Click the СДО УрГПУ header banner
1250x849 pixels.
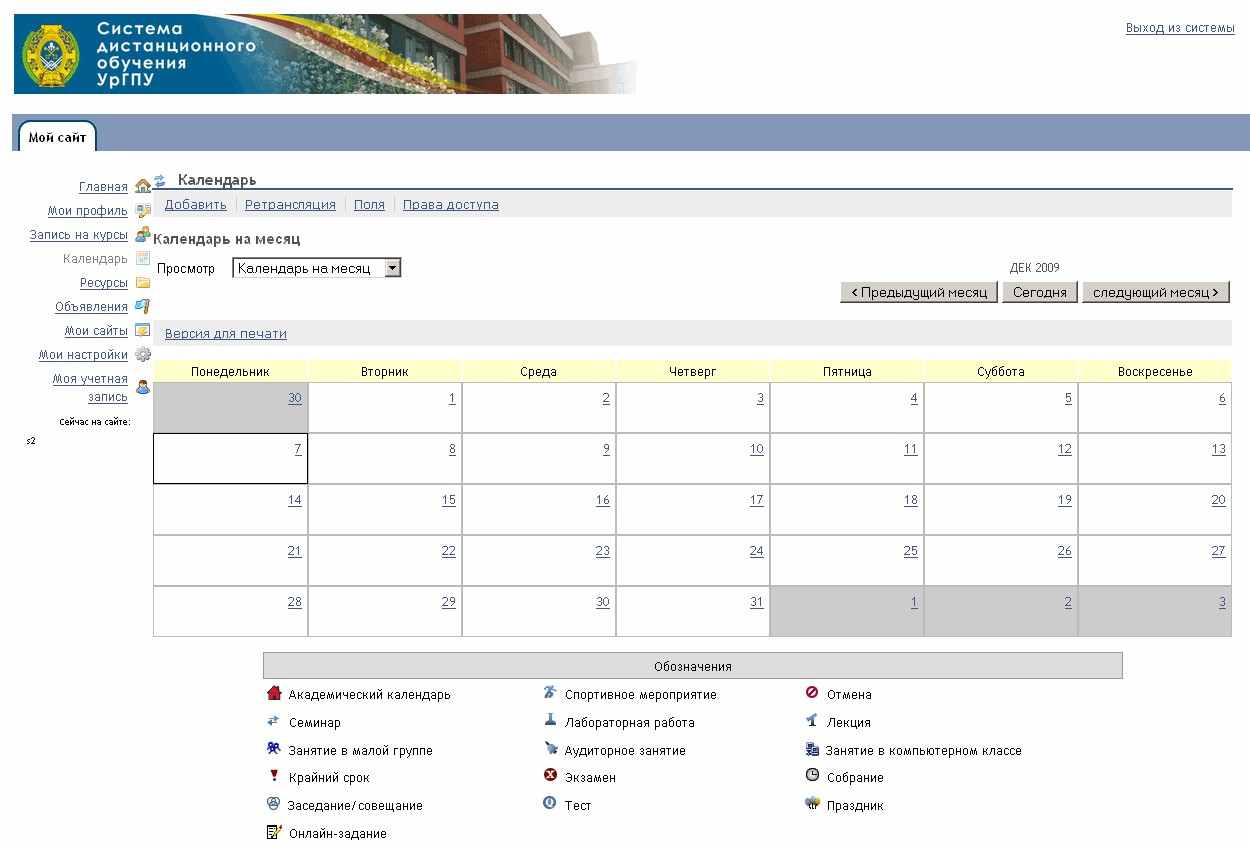coord(325,54)
